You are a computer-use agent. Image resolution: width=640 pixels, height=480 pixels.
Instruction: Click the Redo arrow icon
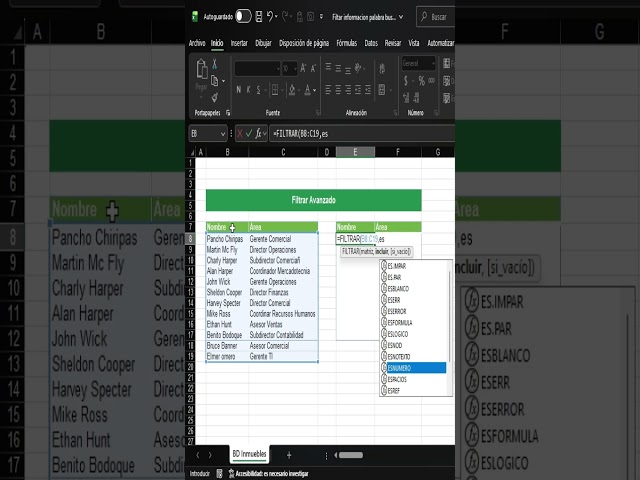(285, 16)
